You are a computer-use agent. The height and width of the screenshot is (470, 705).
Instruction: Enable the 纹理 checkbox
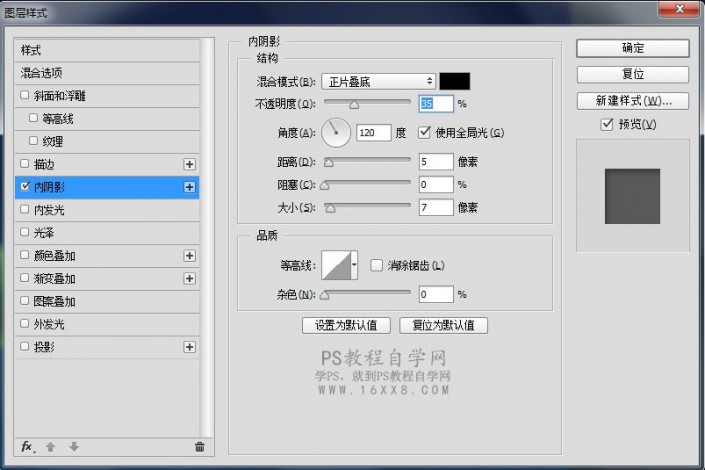tap(33, 141)
